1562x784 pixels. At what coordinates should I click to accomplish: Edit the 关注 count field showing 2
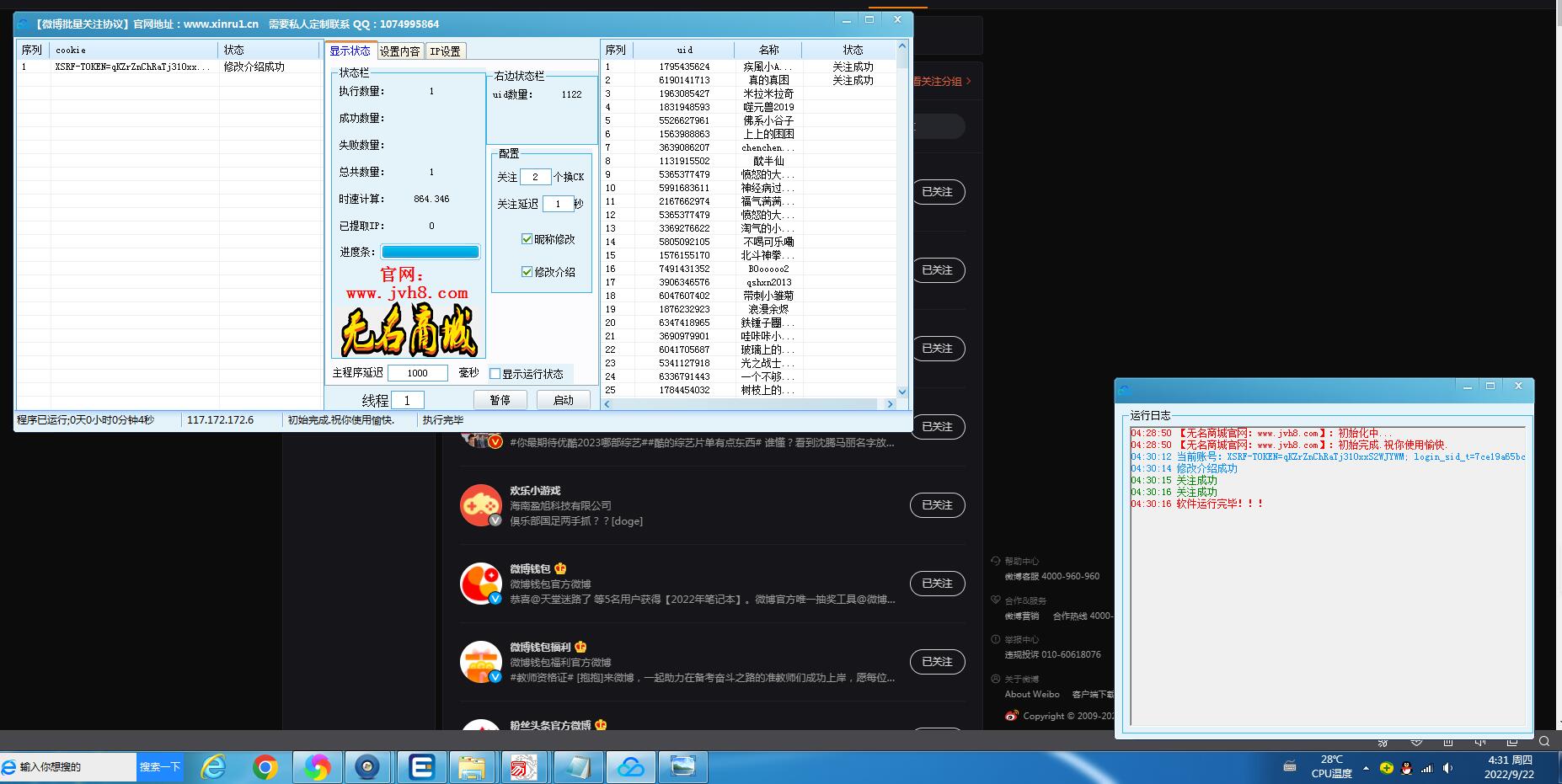click(535, 177)
